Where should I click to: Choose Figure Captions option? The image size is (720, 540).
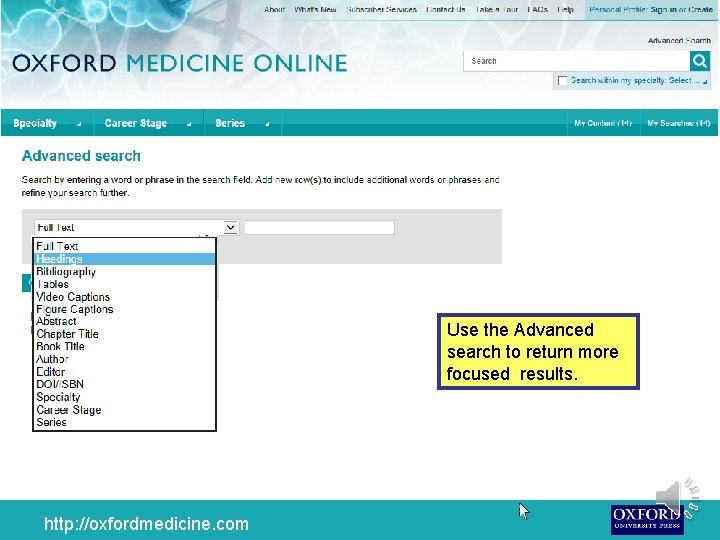pyautogui.click(x=124, y=309)
